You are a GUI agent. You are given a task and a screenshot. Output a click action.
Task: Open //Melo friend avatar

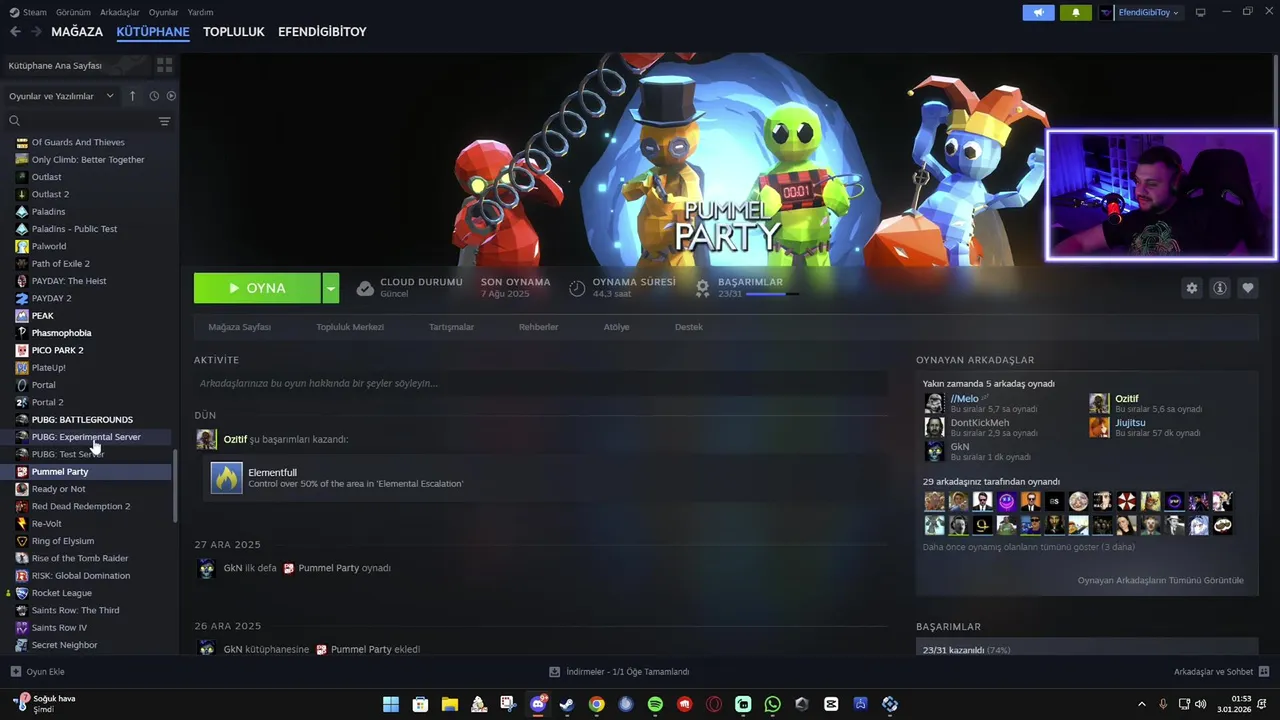click(x=934, y=403)
